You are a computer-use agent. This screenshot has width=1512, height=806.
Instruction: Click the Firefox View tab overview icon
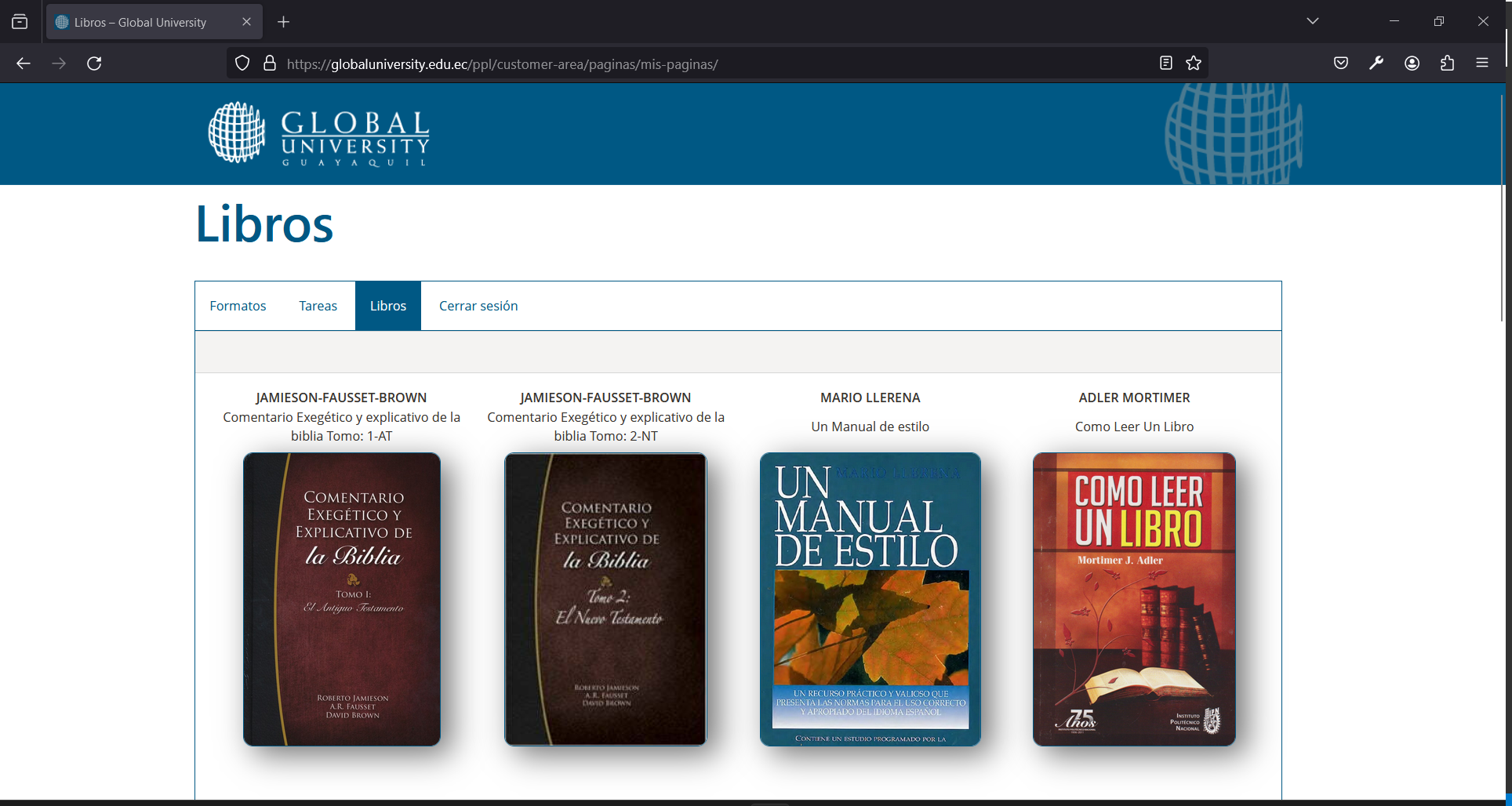[x=20, y=22]
